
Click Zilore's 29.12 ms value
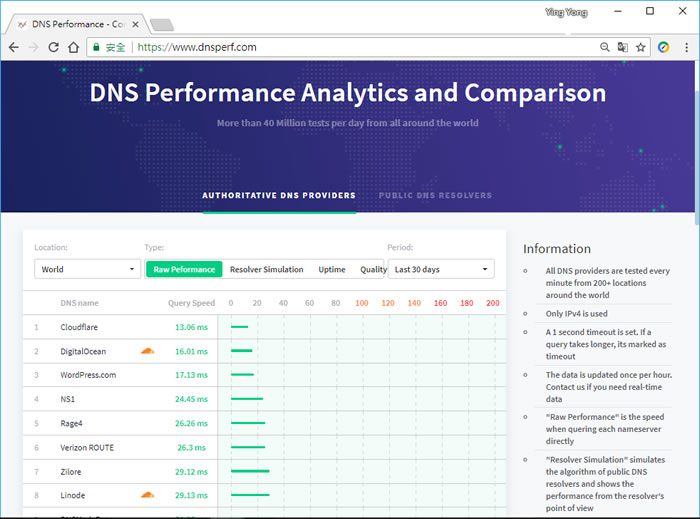point(191,471)
